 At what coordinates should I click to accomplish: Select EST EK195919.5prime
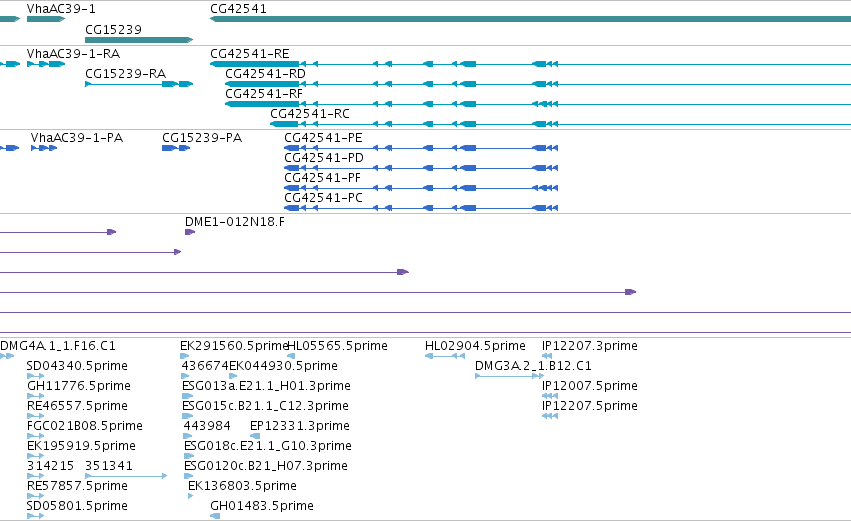point(81,447)
